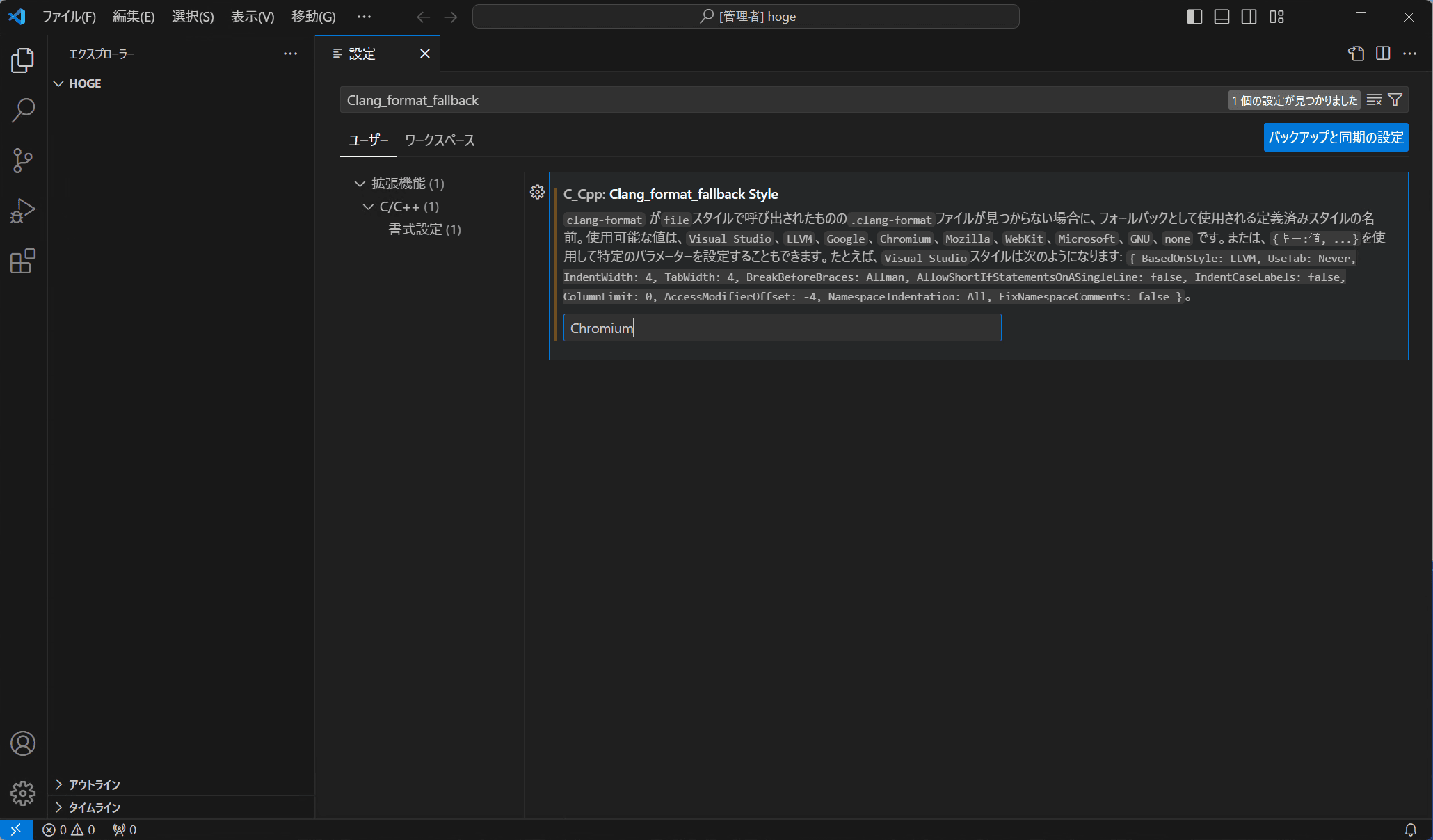Open the 表示(V) menu
Screen dimensions: 1433x840
pyautogui.click(x=253, y=17)
